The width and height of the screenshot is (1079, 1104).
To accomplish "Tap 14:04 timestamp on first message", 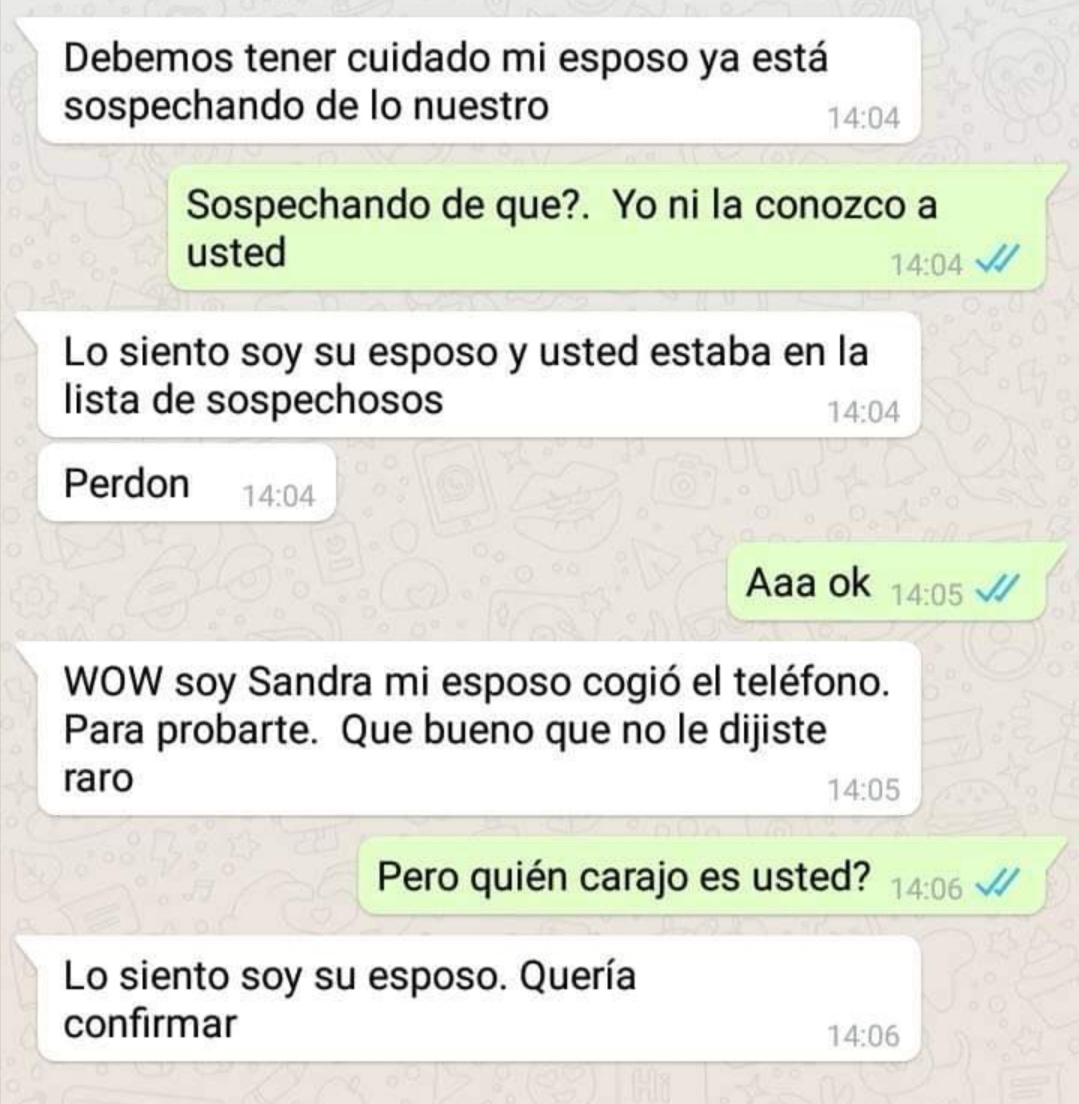I will [x=863, y=118].
